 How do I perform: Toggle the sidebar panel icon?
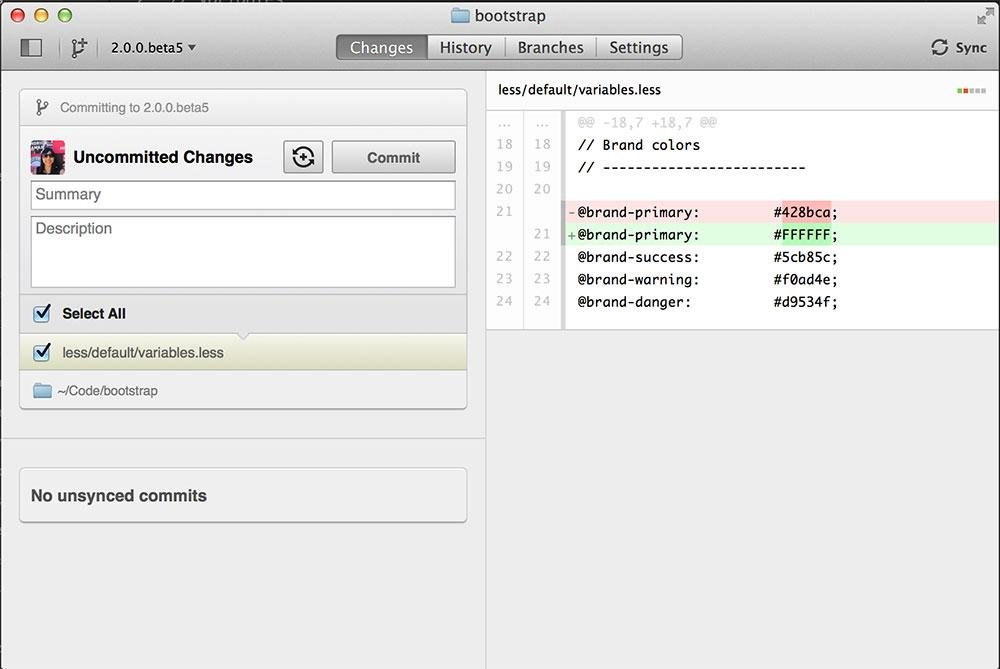coord(31,48)
